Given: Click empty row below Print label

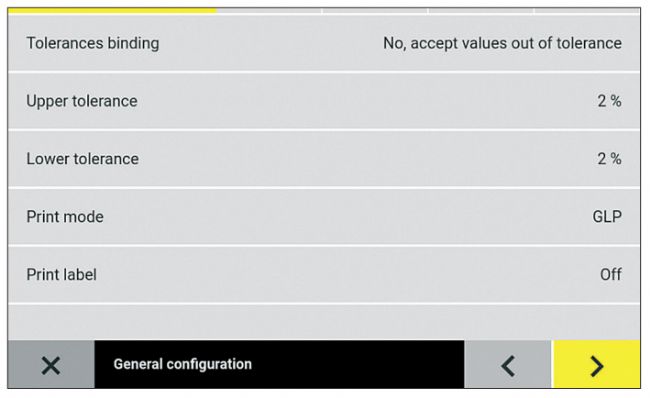Looking at the screenshot, I should coord(324,323).
